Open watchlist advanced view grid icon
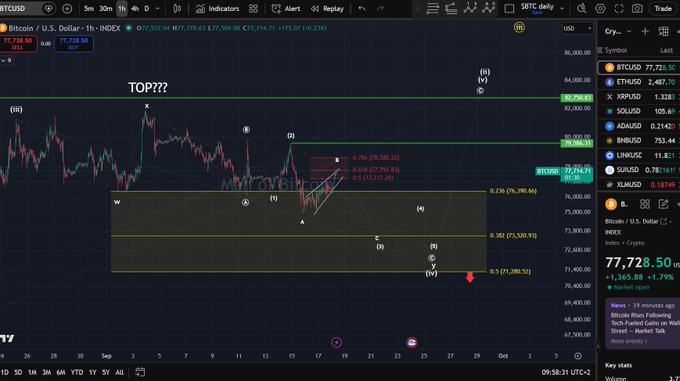 coord(664,31)
